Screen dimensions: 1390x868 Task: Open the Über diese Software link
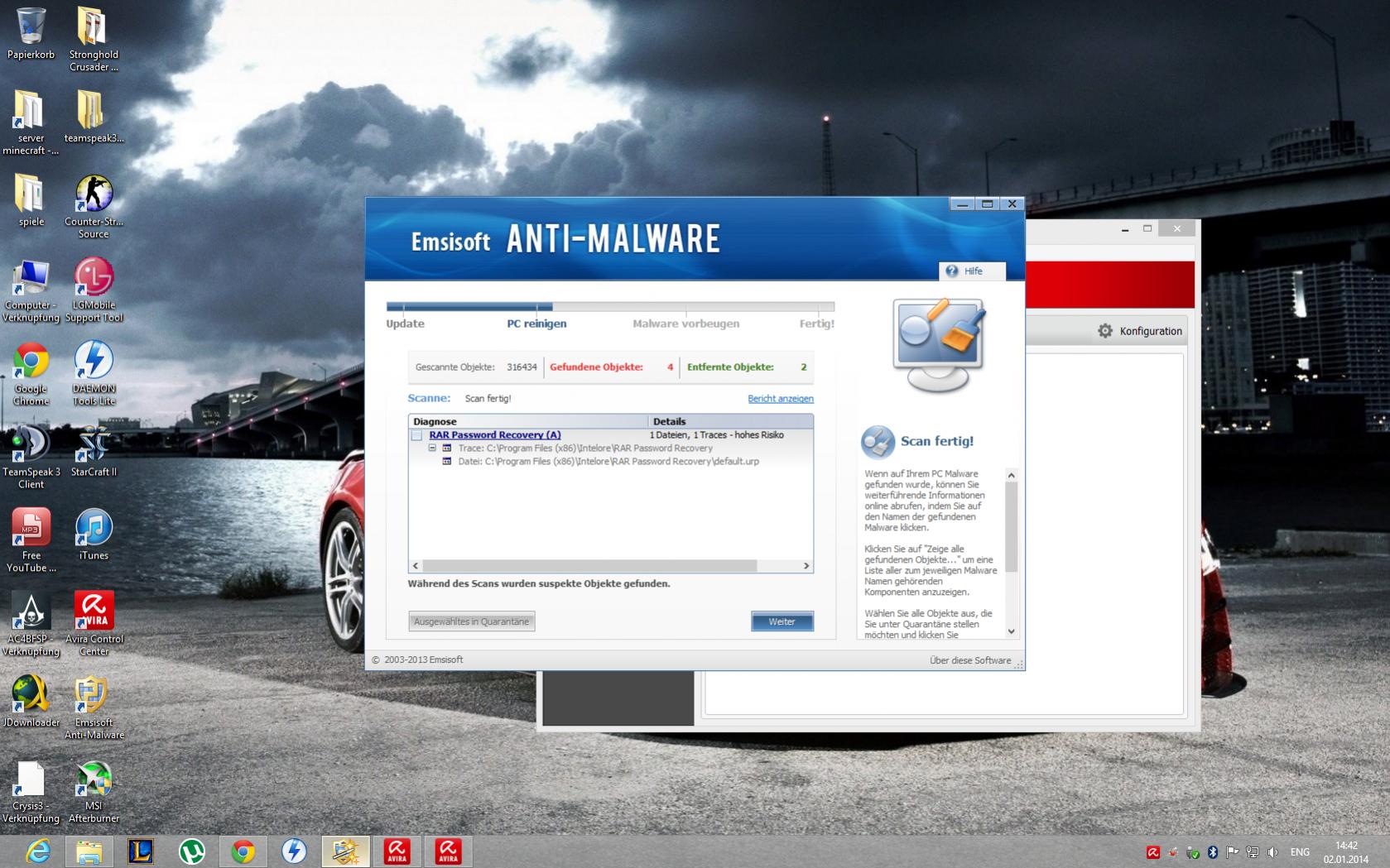click(970, 660)
